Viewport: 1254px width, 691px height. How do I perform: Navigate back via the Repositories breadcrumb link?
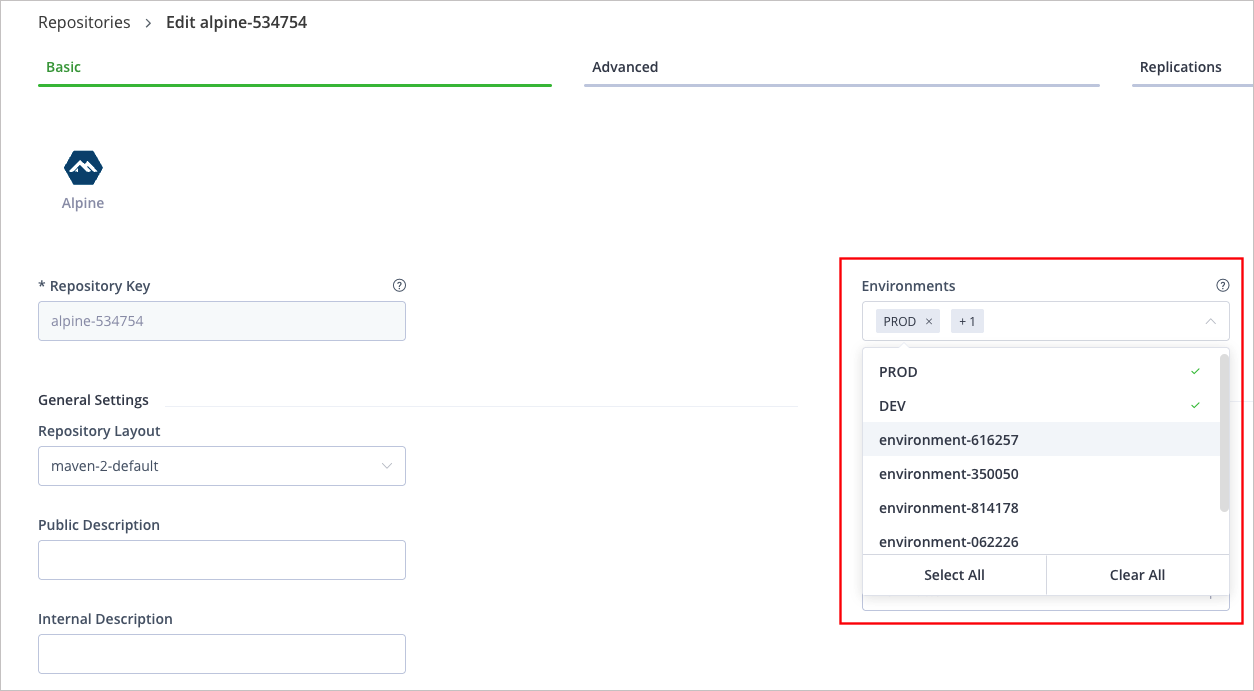(x=84, y=21)
